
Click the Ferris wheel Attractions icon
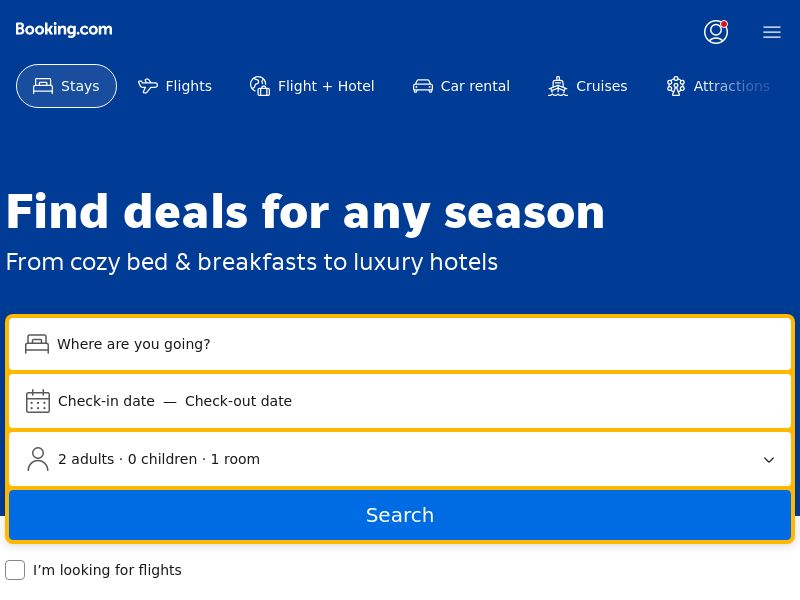(676, 86)
